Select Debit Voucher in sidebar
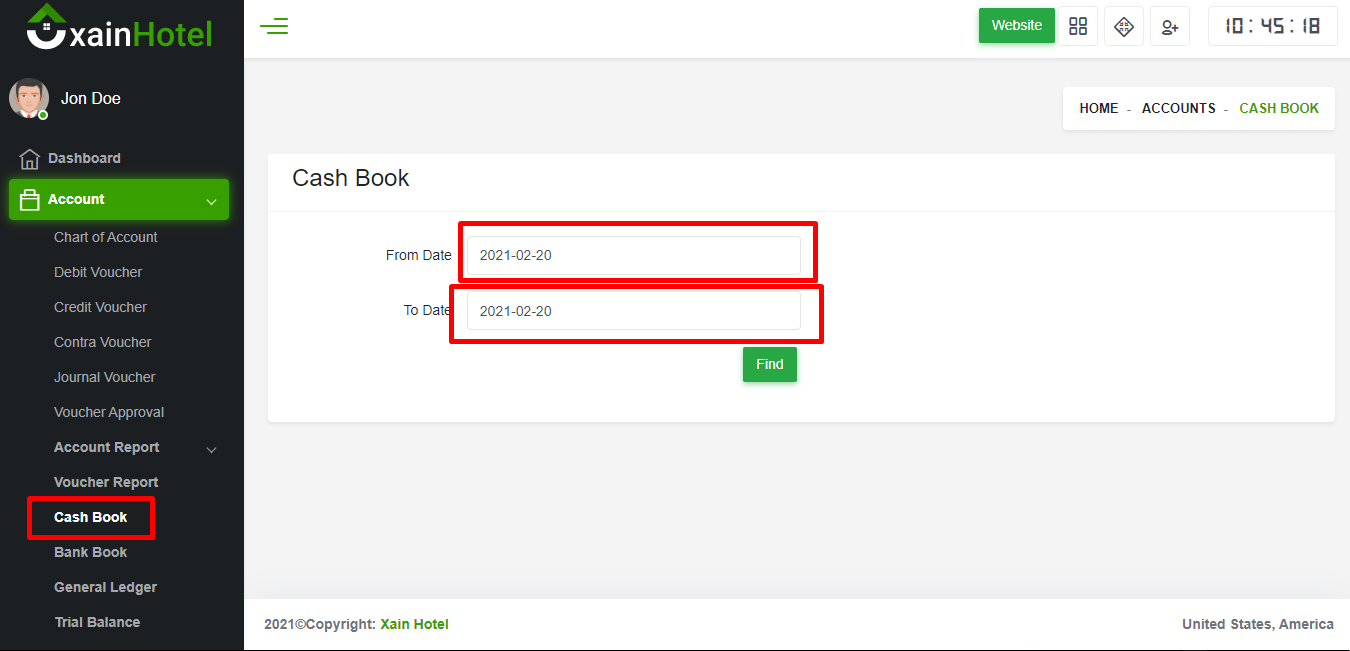This screenshot has width=1350, height=651. coord(98,272)
